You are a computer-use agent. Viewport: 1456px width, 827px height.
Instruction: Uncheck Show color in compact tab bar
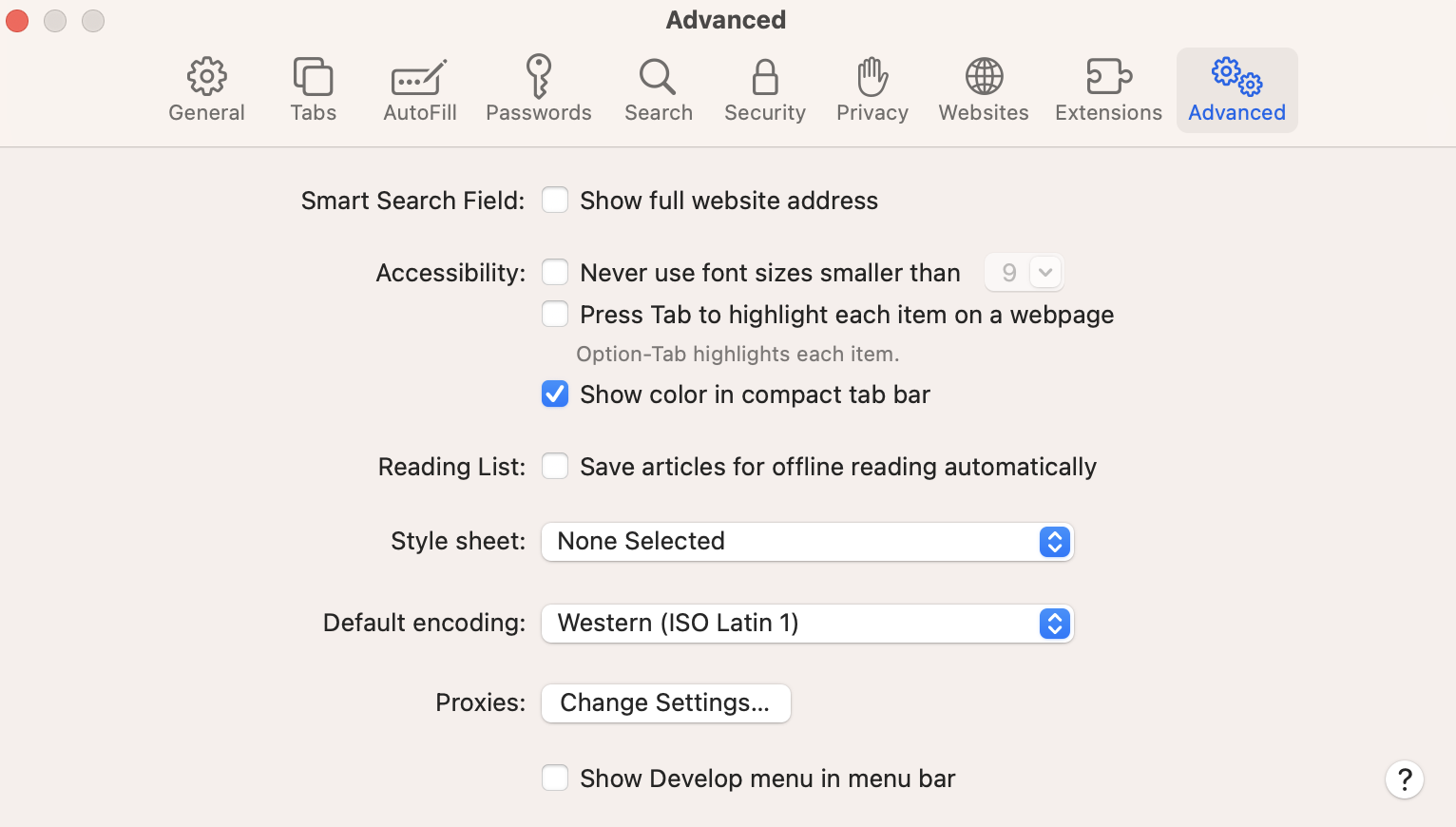tap(555, 394)
